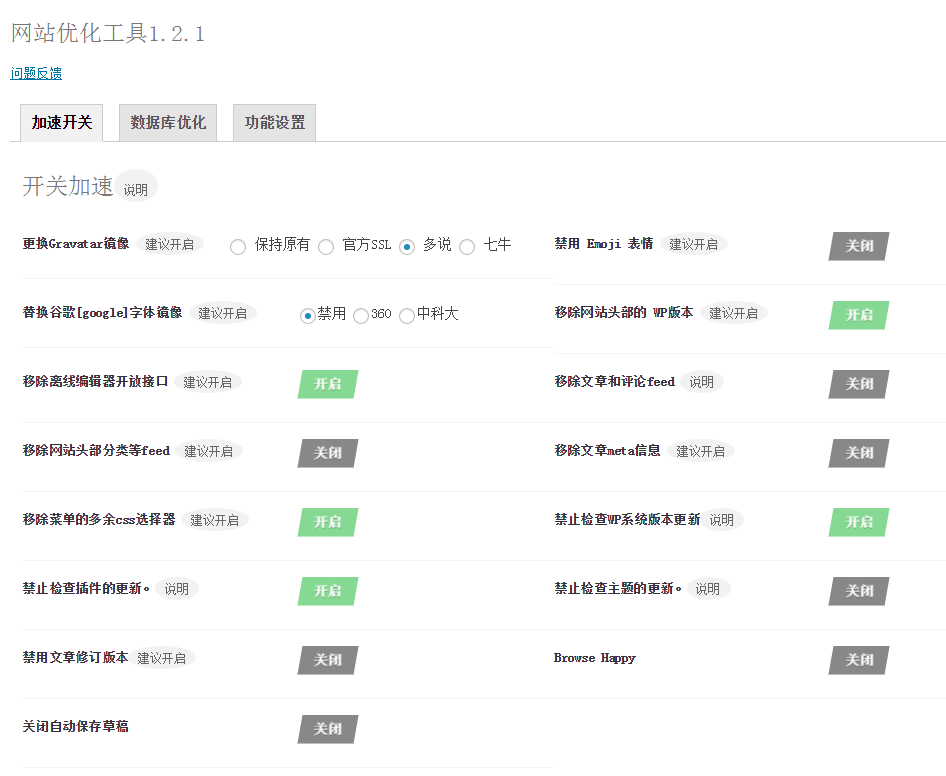Disable 禁止检查WP系统版本更新
The image size is (946, 776).
pos(858,521)
